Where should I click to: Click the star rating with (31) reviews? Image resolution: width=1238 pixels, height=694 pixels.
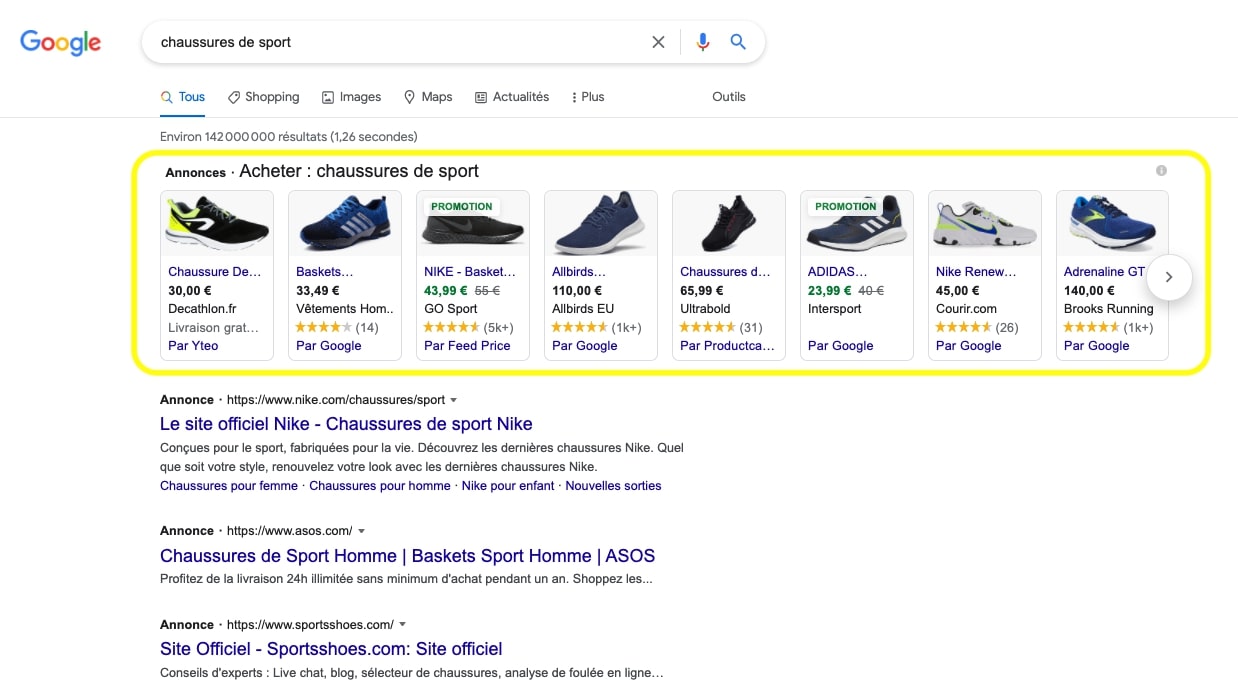coord(708,328)
